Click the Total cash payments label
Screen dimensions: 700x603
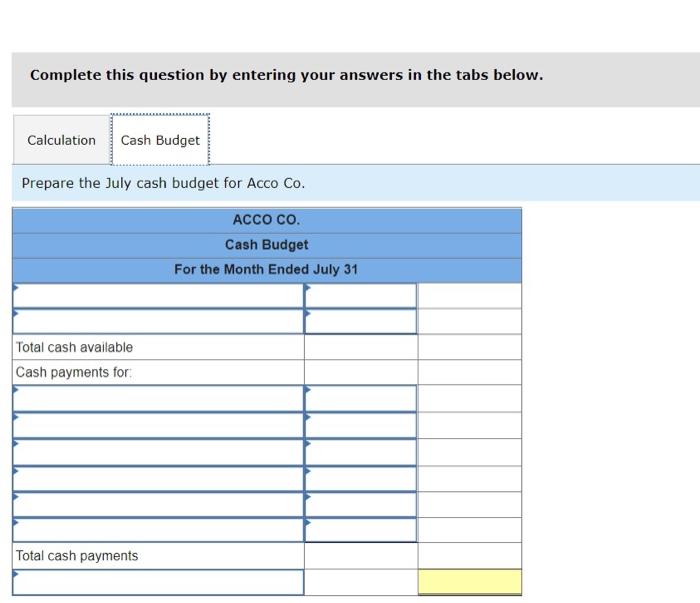77,556
